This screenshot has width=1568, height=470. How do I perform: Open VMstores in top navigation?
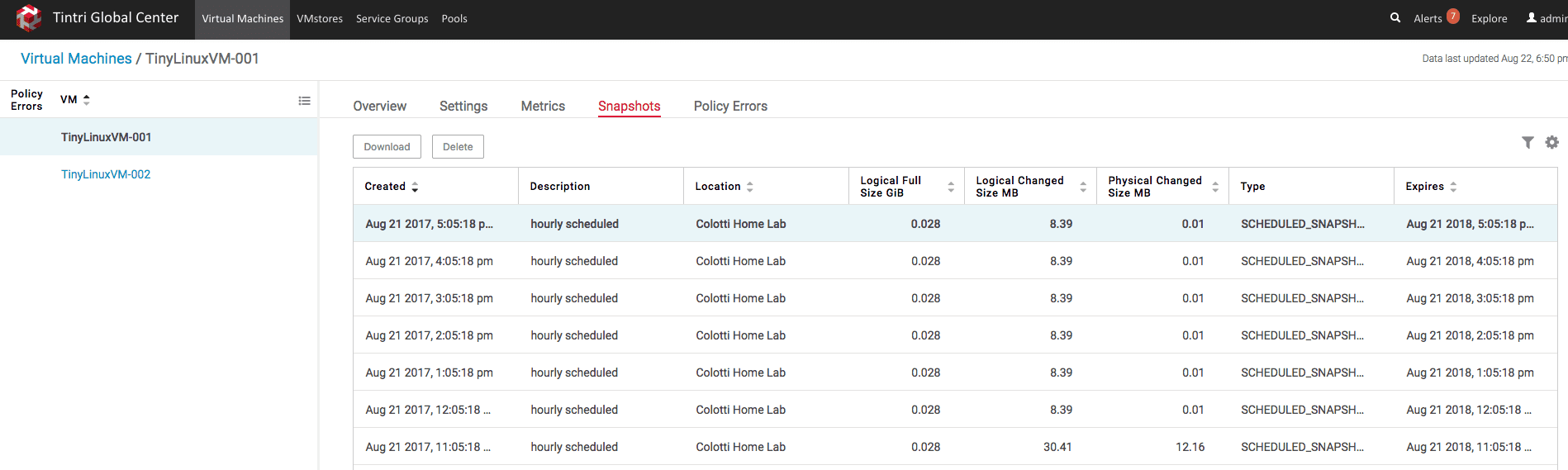(x=320, y=19)
